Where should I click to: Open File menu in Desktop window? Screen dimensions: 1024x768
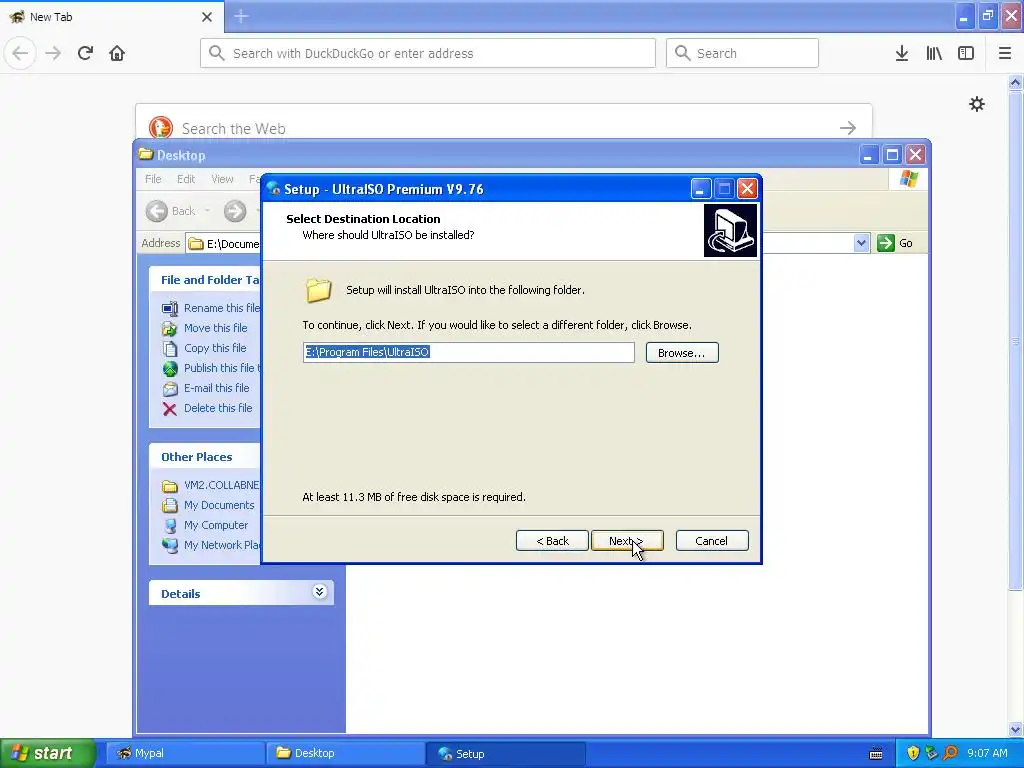(x=153, y=179)
